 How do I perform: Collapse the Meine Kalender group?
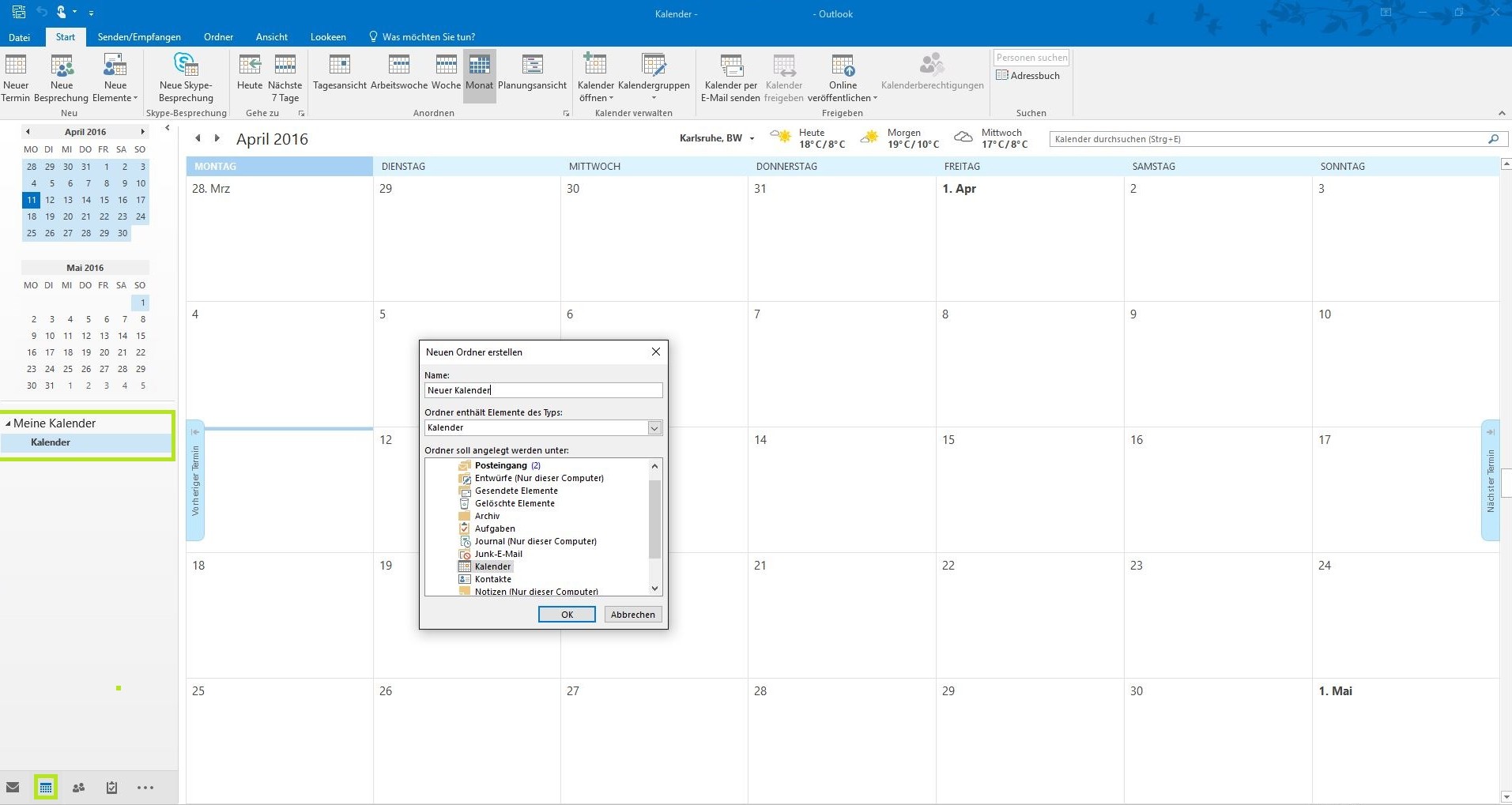(8, 423)
